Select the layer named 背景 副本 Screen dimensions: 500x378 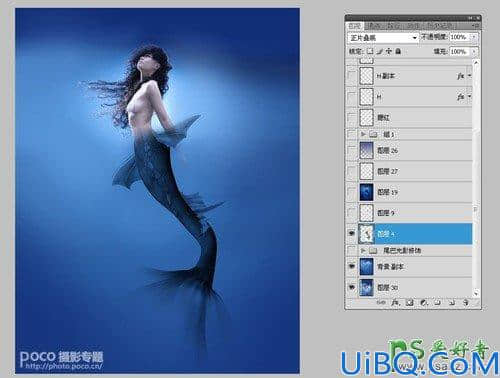pos(391,267)
